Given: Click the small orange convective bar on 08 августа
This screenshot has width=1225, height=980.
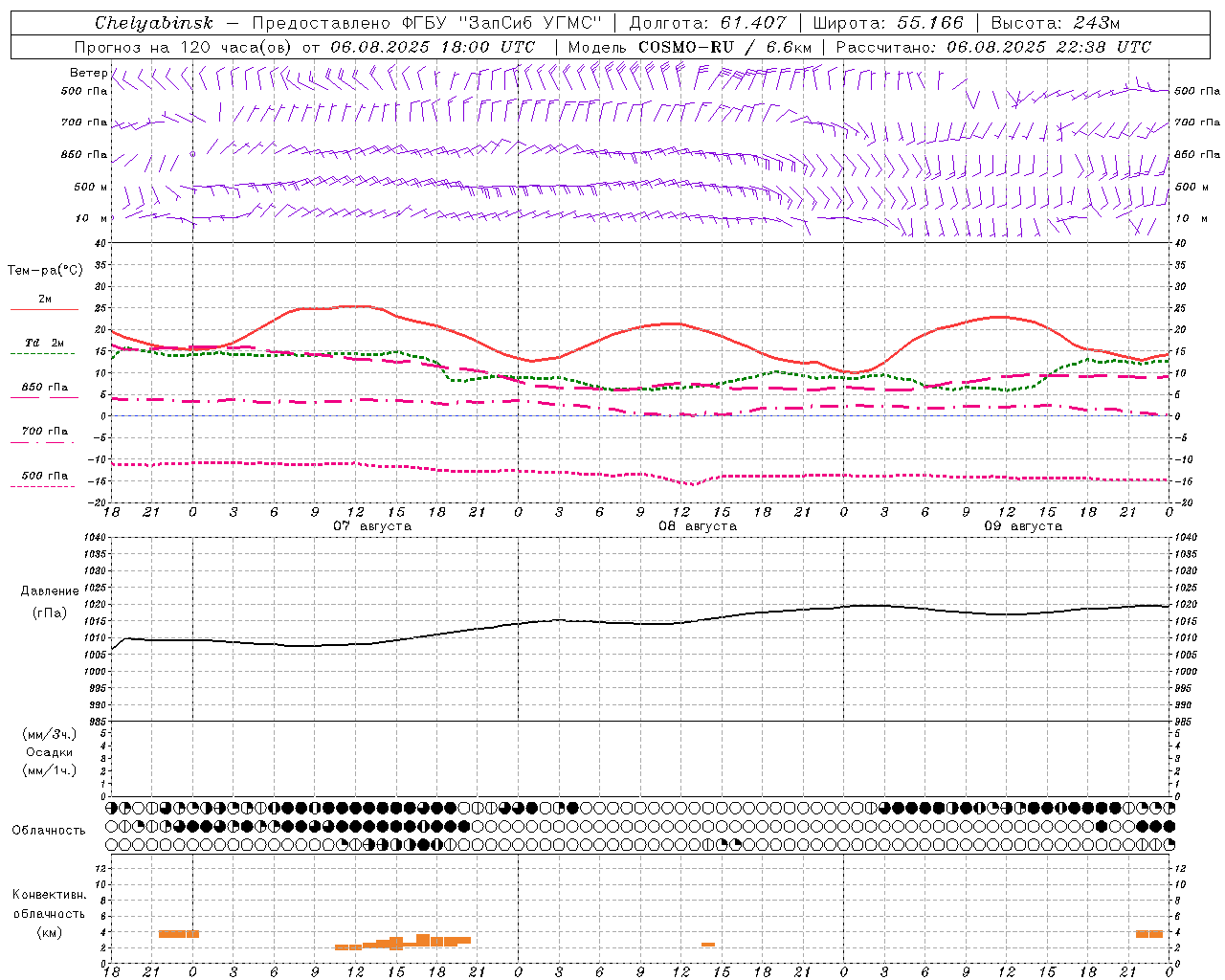Looking at the screenshot, I should [x=708, y=945].
